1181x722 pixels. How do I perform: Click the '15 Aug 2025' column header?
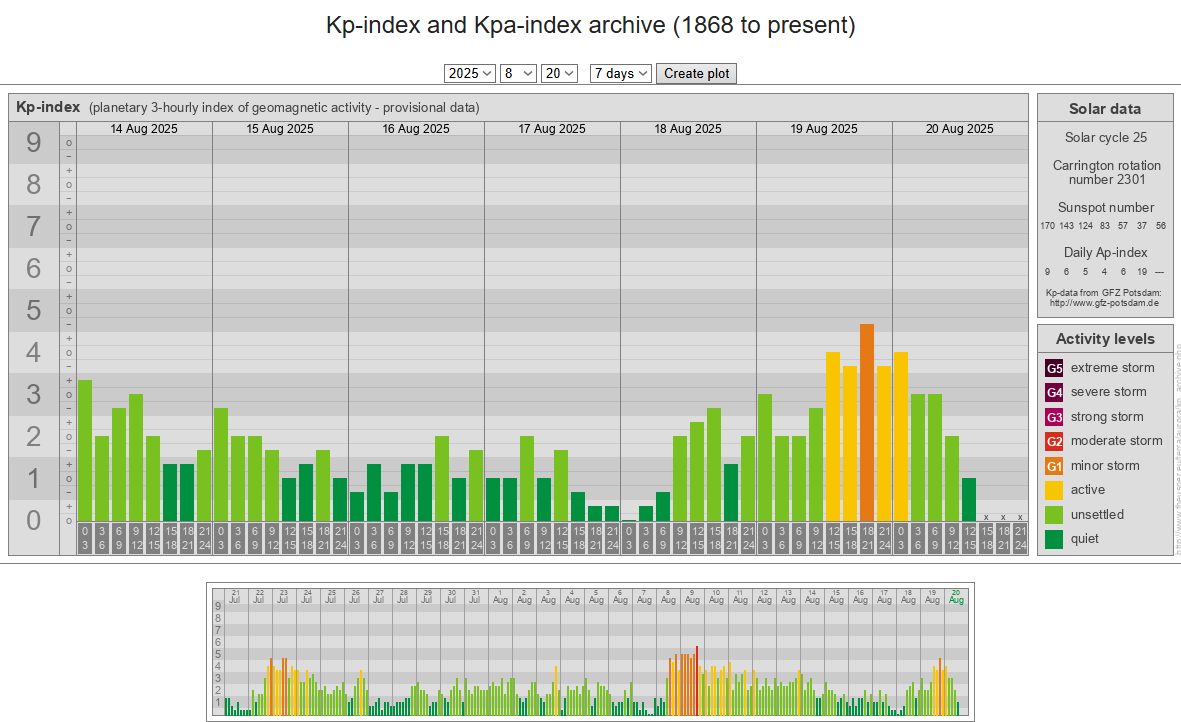(x=280, y=129)
